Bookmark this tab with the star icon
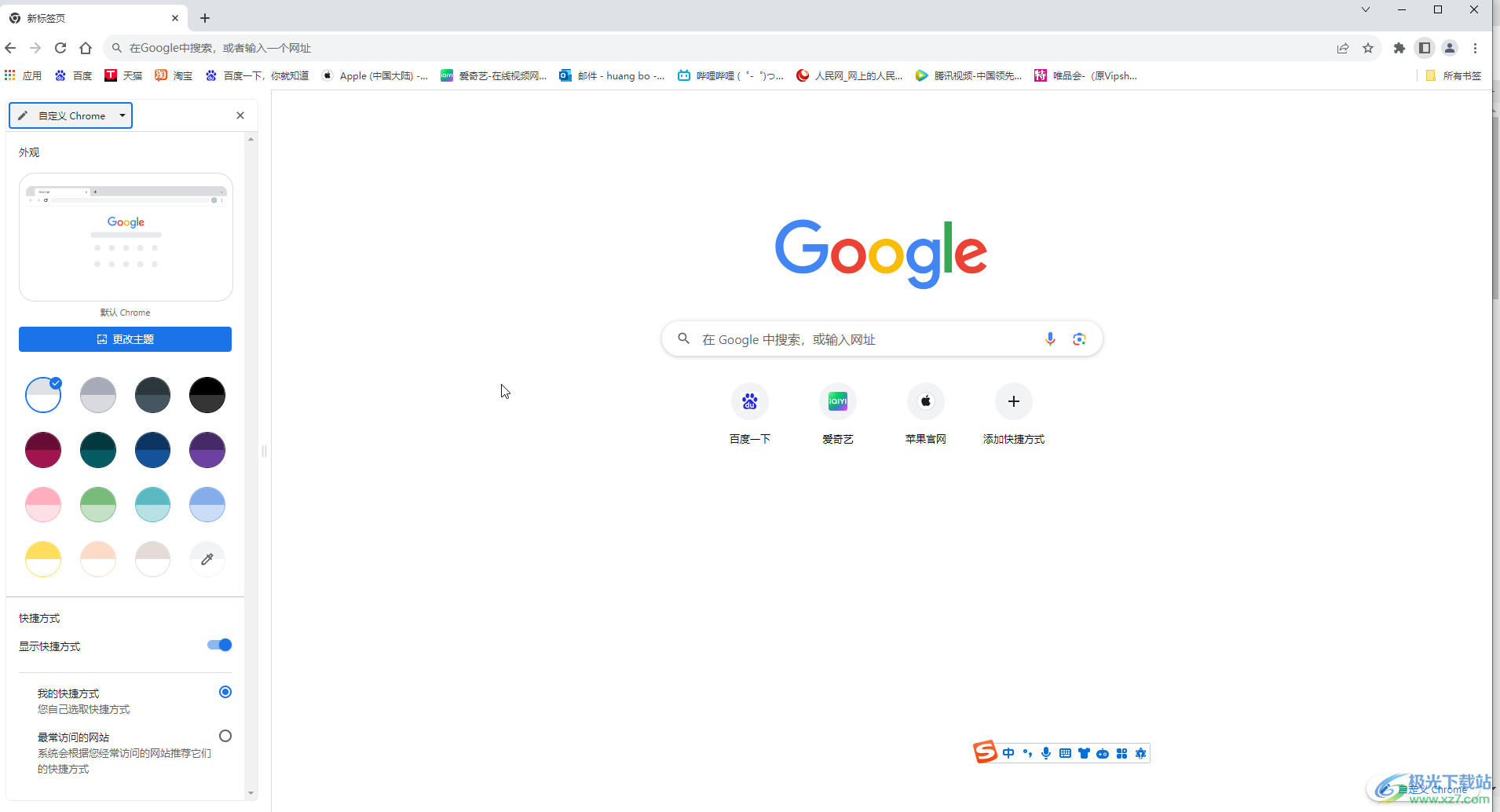Screen dimensions: 1500x812 click(1368, 48)
